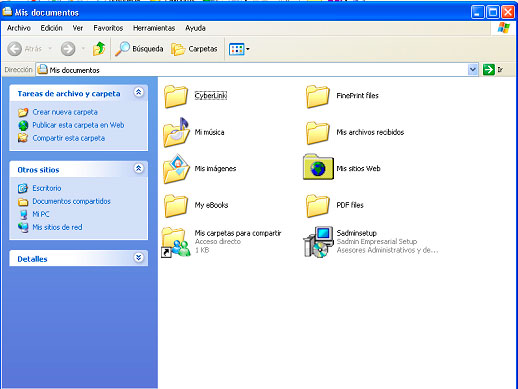Screen dimensions: 518x389
Task: Open the My eBooks folder icon
Action: [x=176, y=206]
